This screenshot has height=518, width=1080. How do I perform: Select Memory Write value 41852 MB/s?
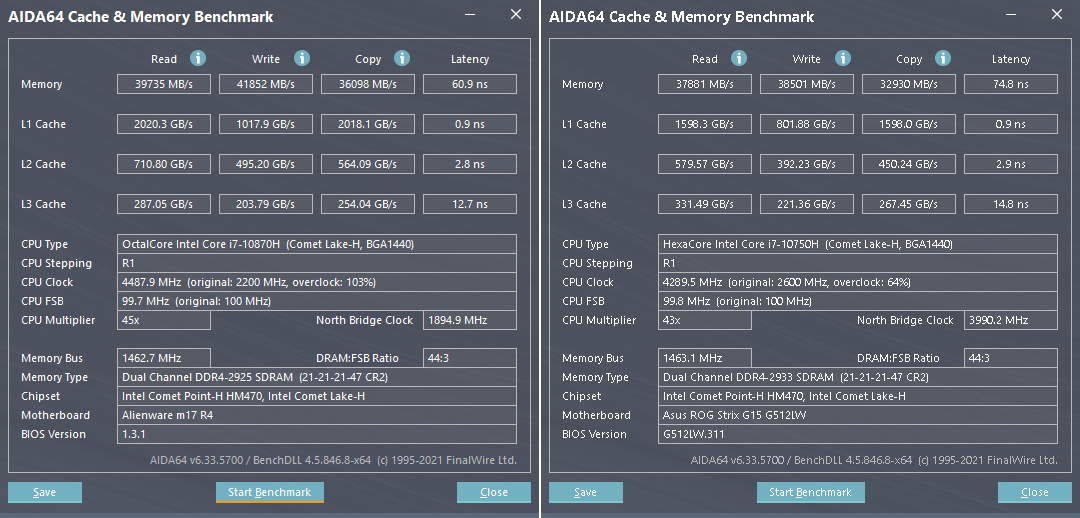tap(266, 84)
